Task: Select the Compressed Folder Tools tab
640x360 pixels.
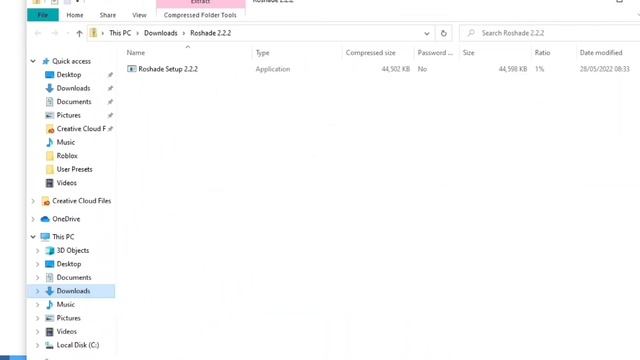Action: click(x=200, y=15)
